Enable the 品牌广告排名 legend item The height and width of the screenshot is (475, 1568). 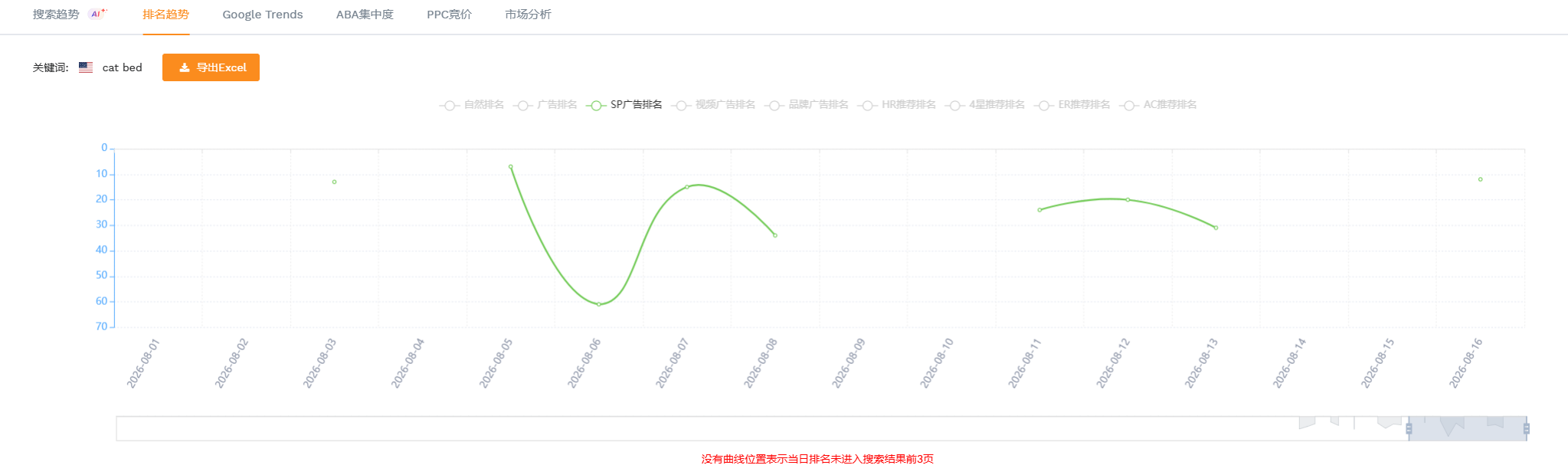click(807, 105)
